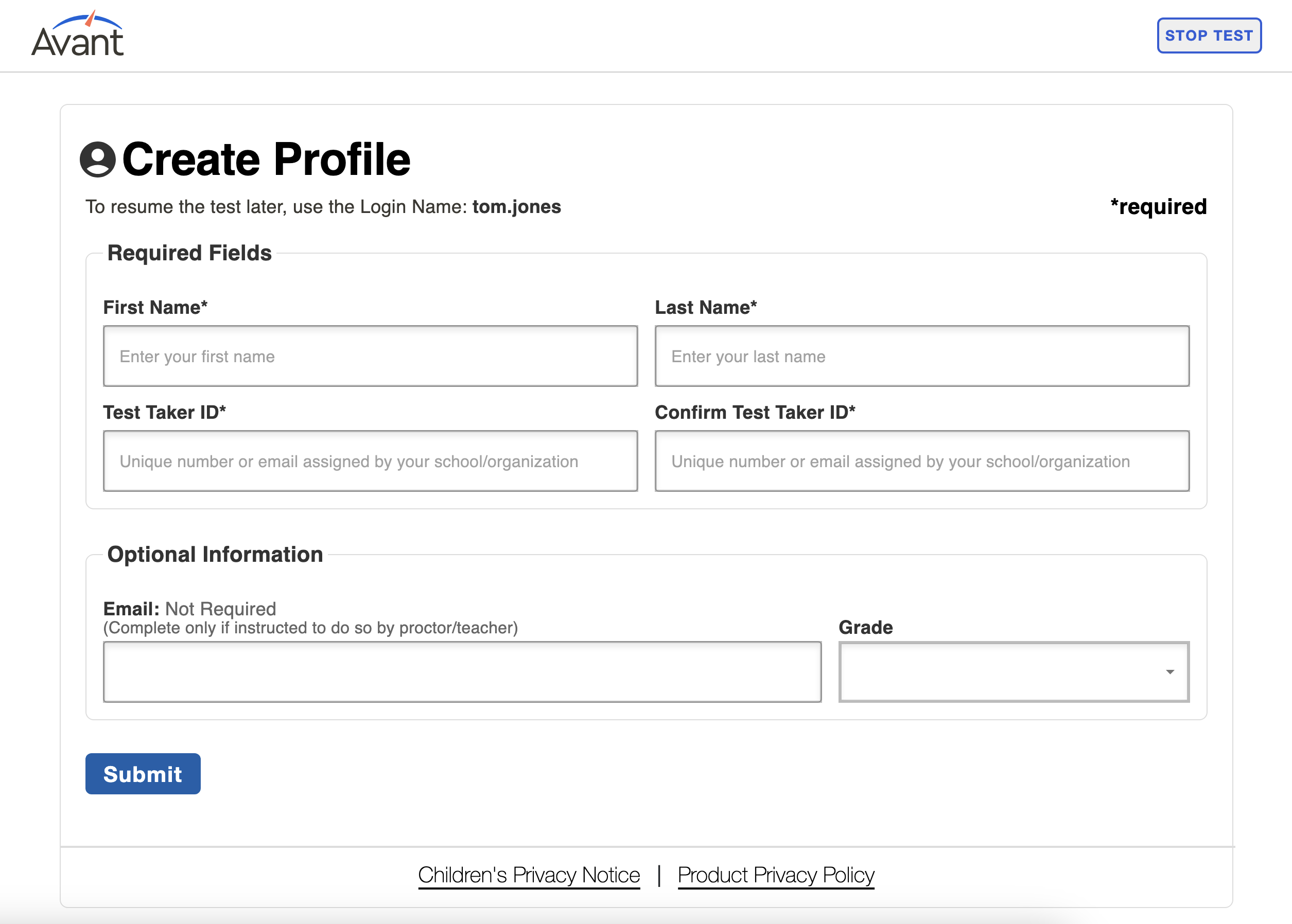
Task: Open the Product Privacy Policy link
Action: point(776,875)
